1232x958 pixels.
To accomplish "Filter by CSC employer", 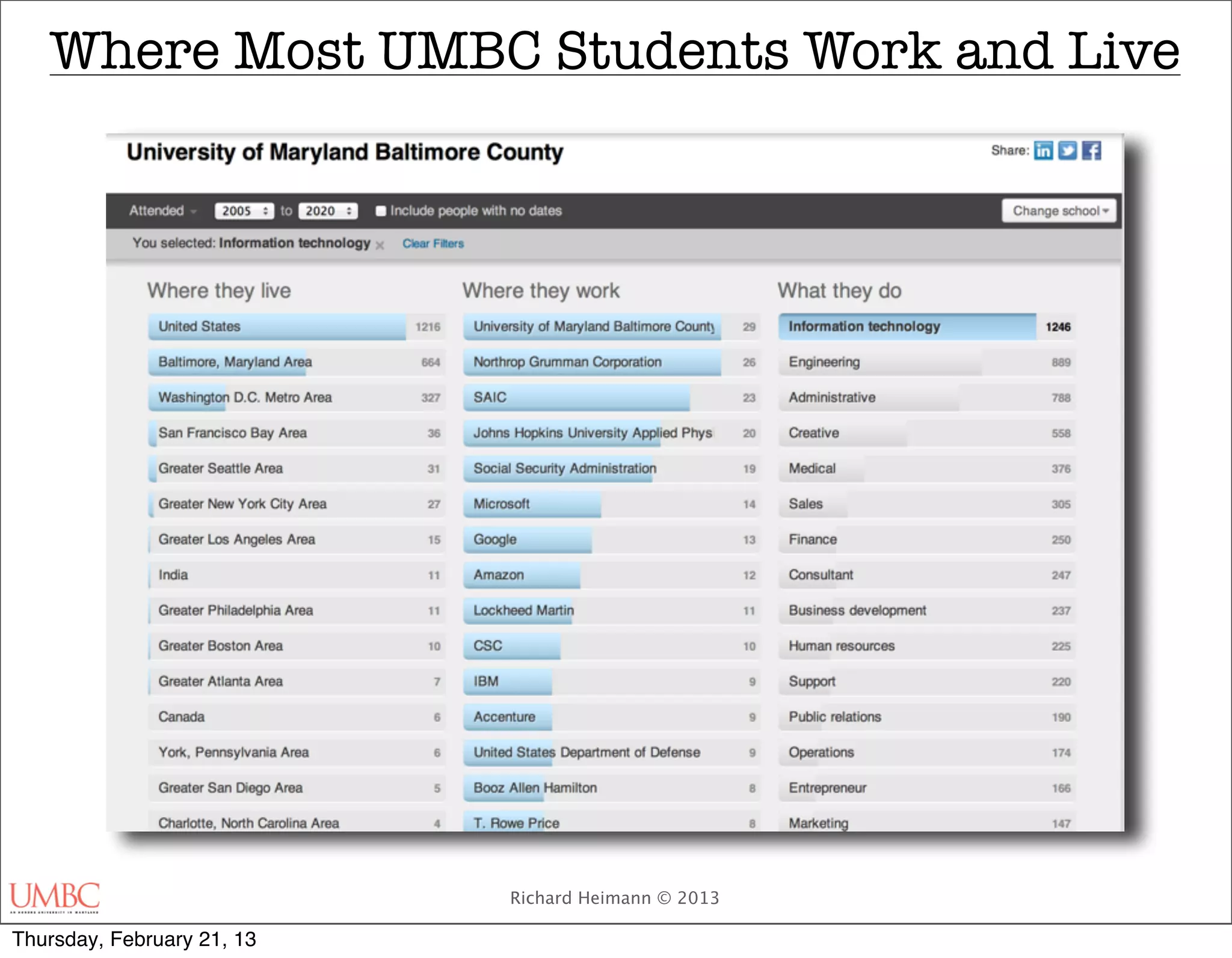I will [x=612, y=646].
